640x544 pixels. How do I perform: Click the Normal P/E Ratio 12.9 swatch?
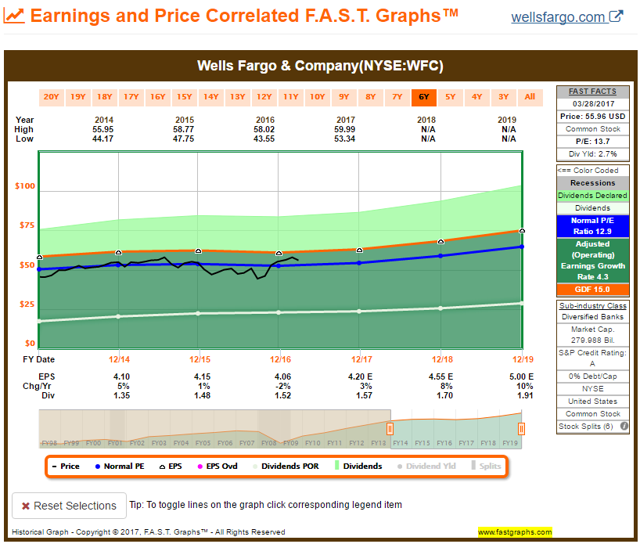[593, 226]
